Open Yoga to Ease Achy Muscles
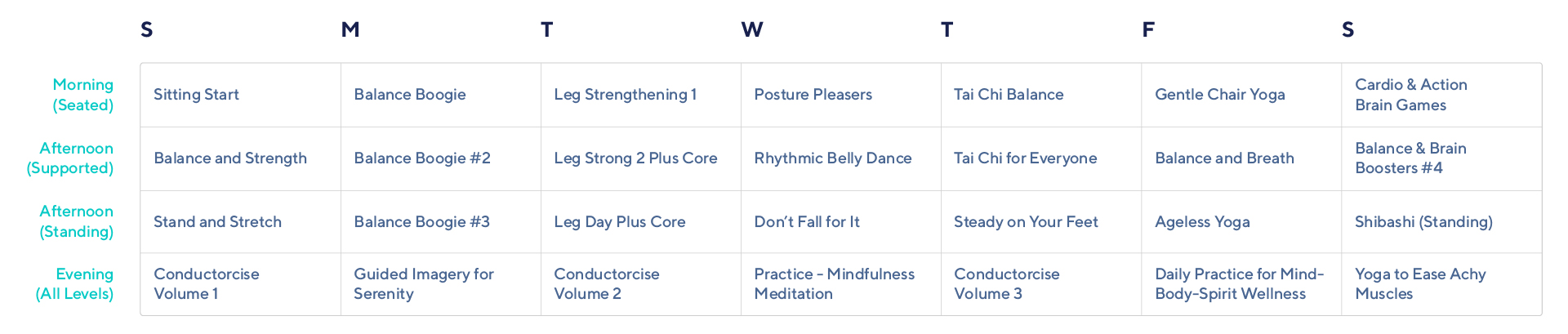This screenshot has width=1568, height=334. (1420, 284)
